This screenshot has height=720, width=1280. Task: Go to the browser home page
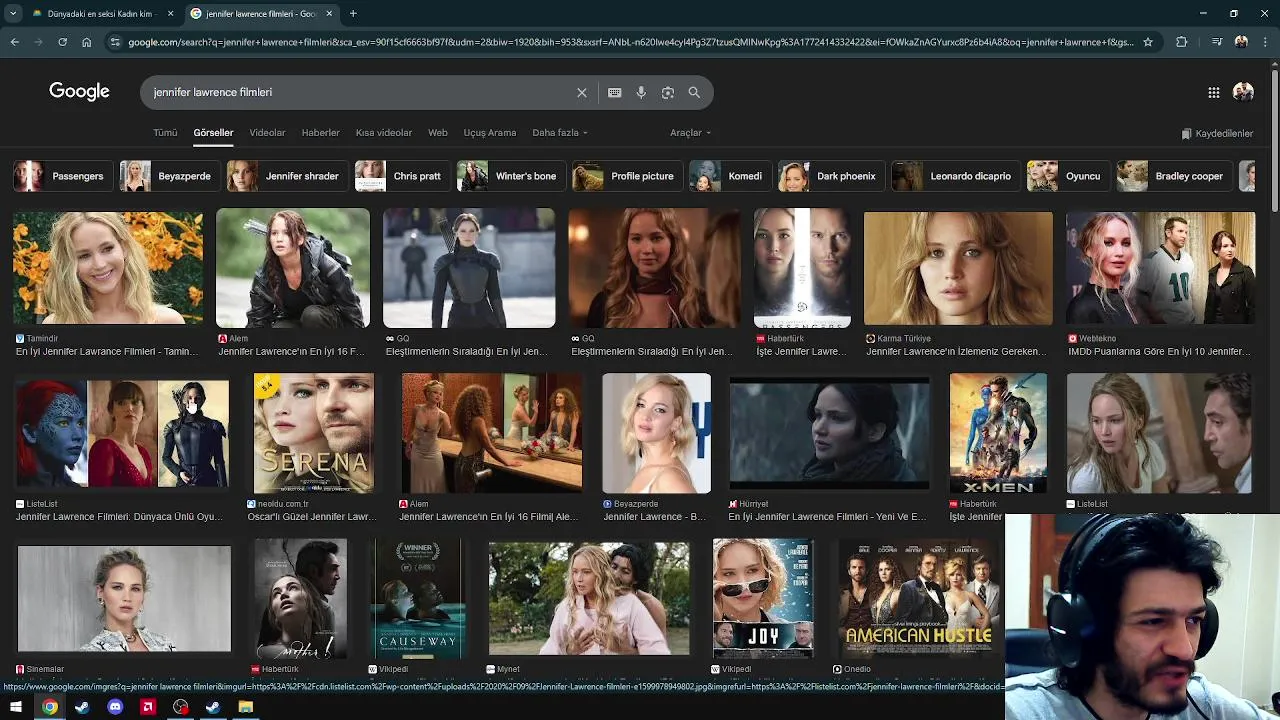86,42
